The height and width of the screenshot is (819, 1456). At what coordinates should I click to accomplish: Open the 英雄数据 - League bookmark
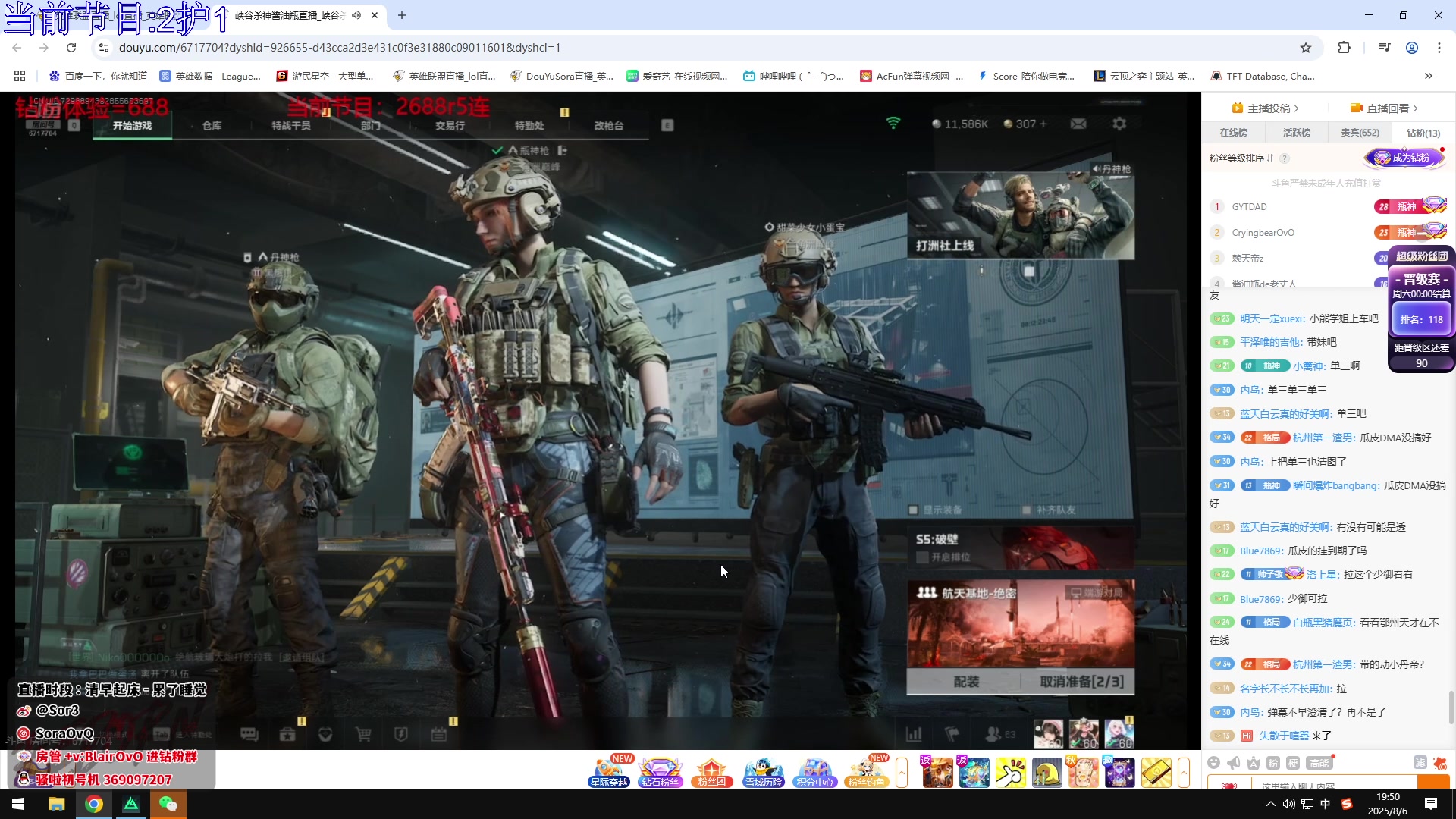[211, 76]
